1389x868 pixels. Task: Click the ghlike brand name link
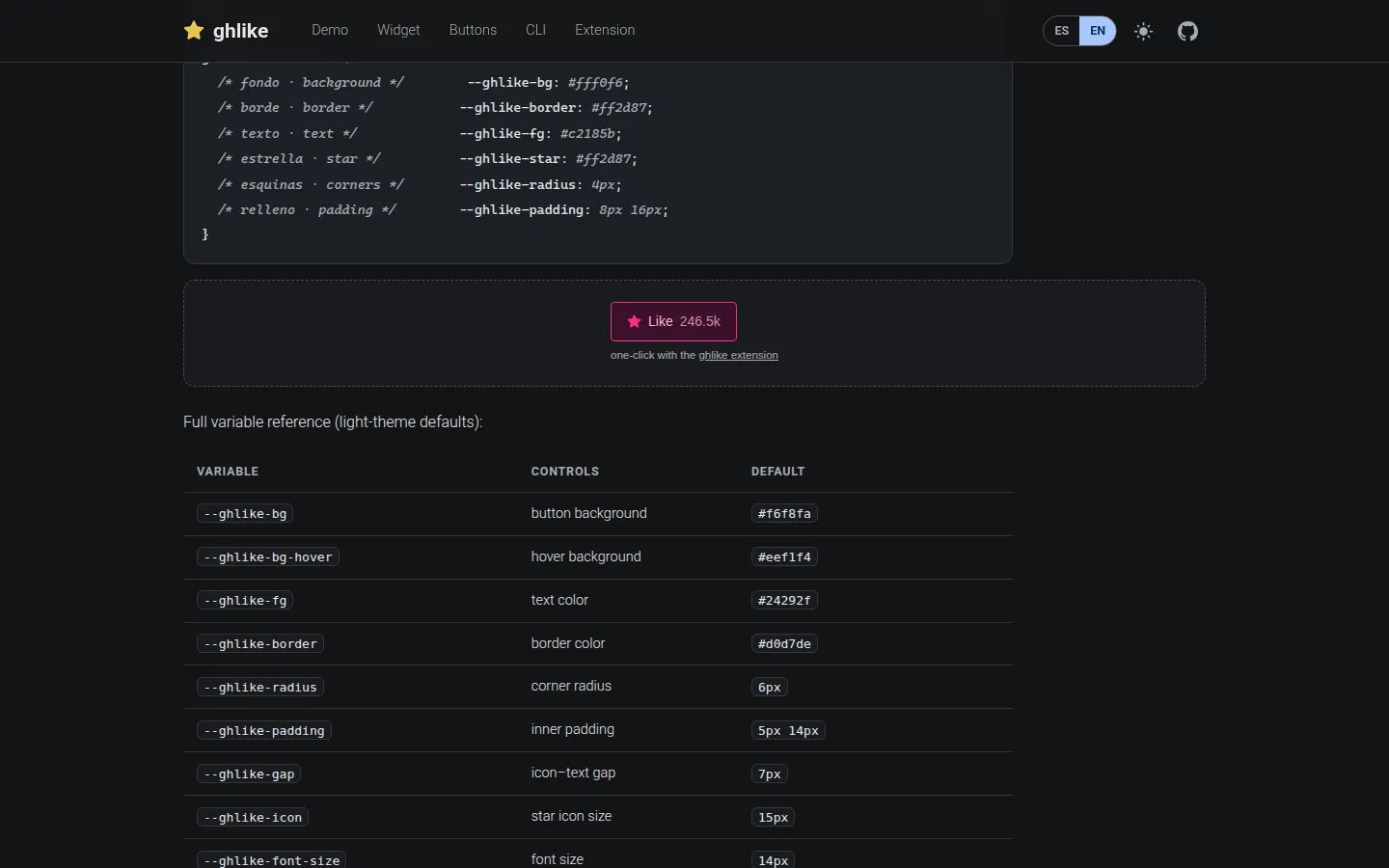[x=240, y=31]
